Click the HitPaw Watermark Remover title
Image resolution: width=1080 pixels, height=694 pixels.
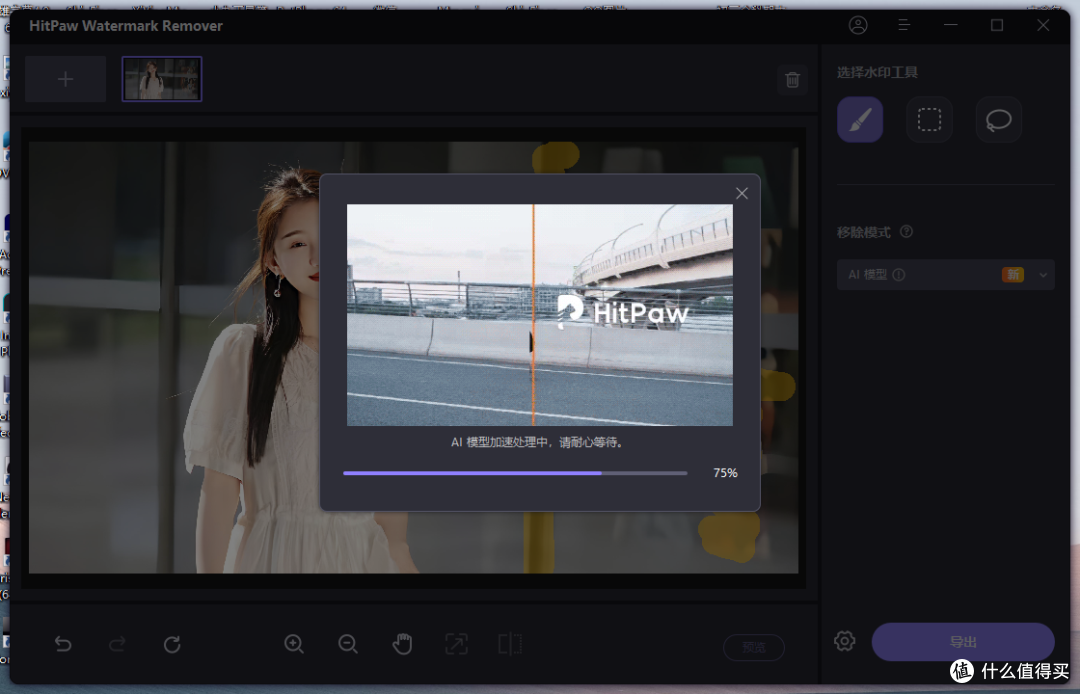pos(126,25)
